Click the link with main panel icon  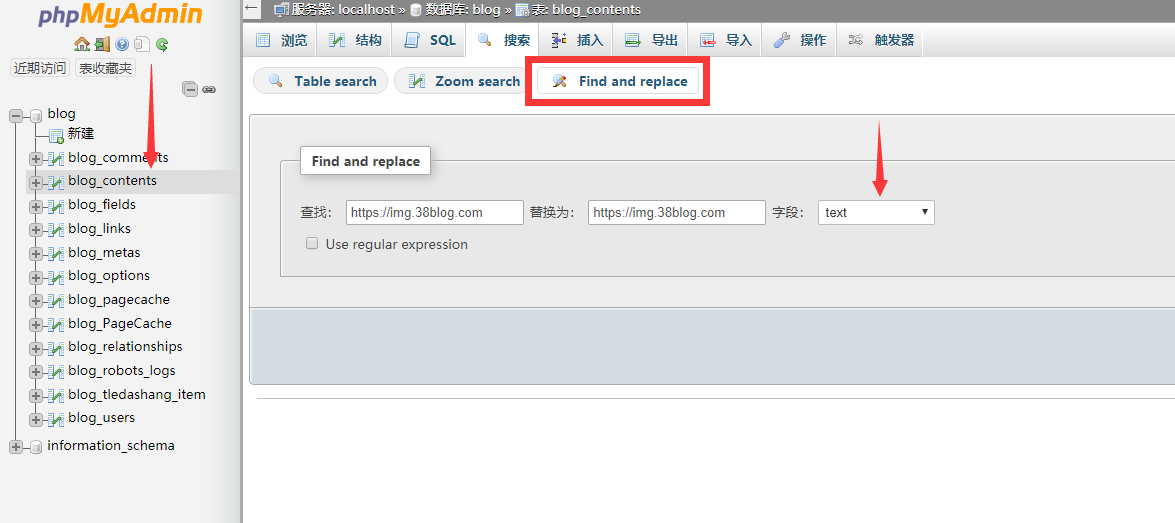click(x=209, y=89)
